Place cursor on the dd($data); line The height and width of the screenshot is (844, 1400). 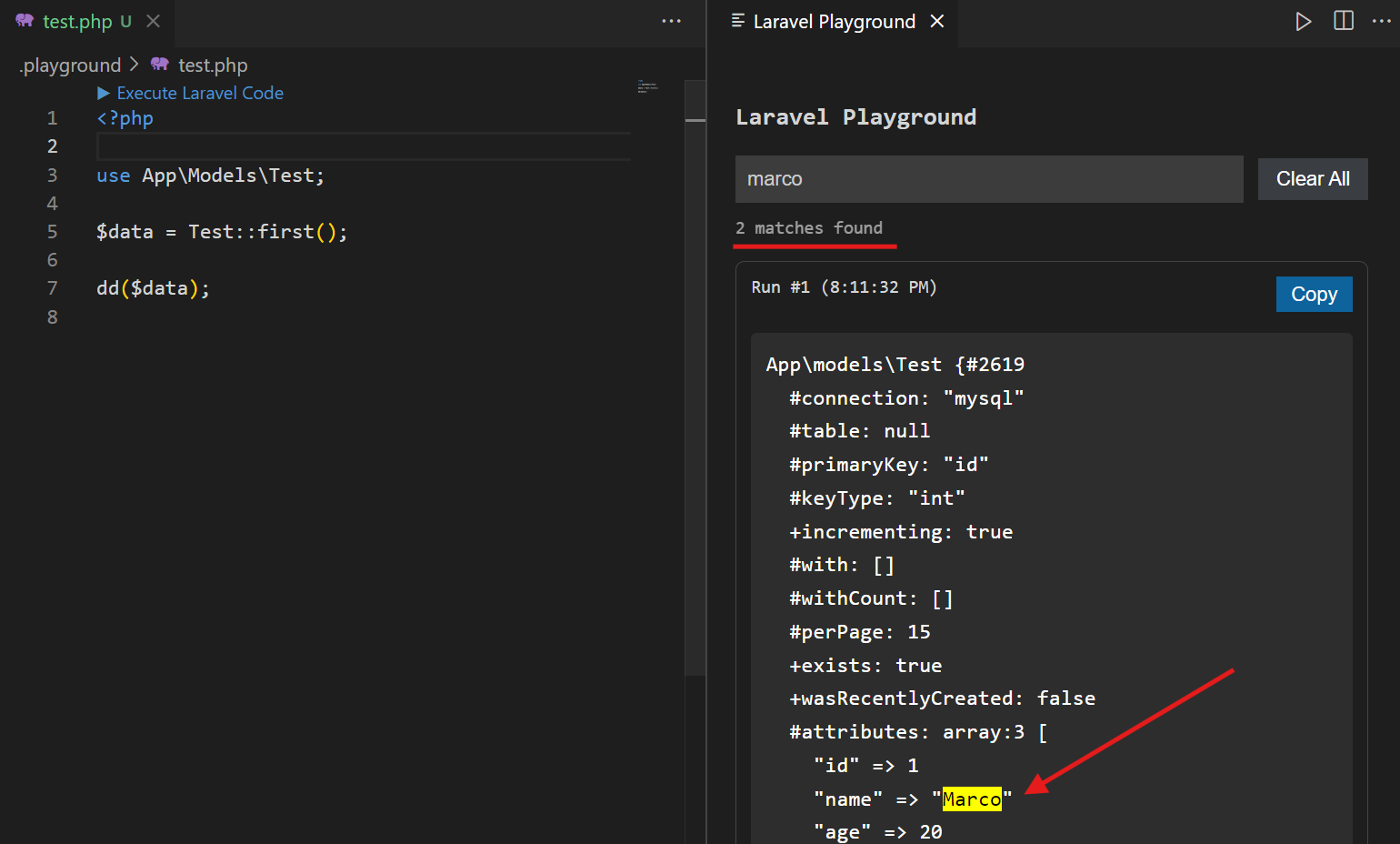153,288
